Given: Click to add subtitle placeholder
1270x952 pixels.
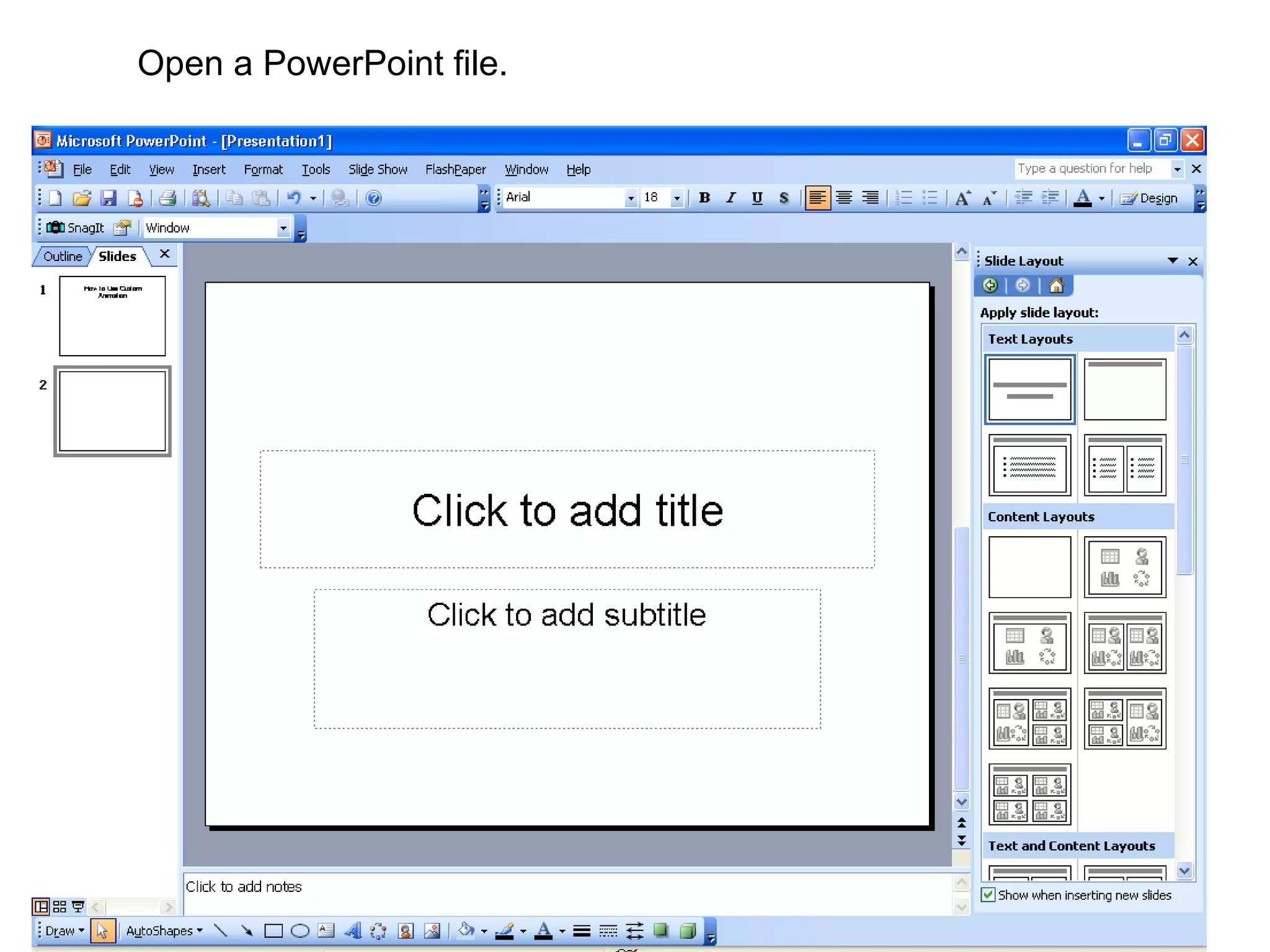Looking at the screenshot, I should (x=567, y=659).
